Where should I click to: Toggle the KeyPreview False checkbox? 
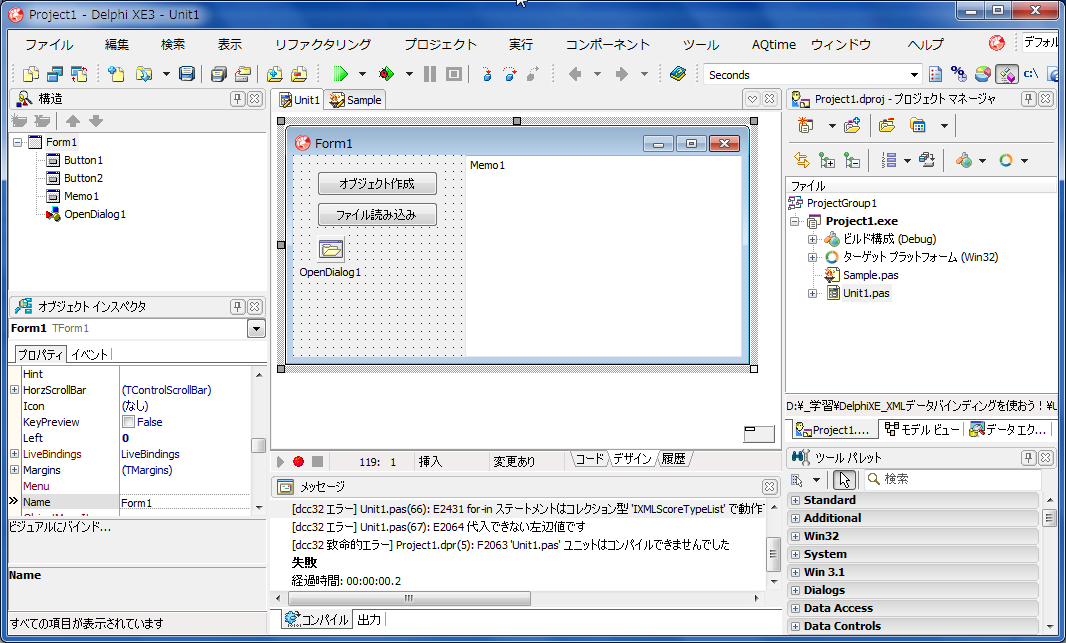[128, 422]
